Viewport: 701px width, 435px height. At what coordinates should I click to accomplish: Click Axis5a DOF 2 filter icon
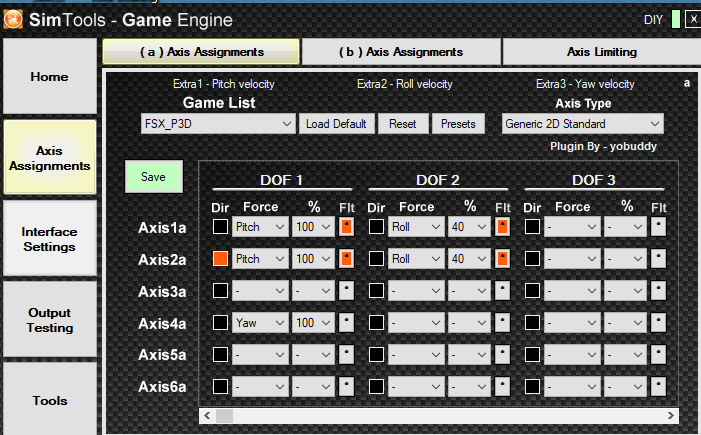tap(503, 355)
